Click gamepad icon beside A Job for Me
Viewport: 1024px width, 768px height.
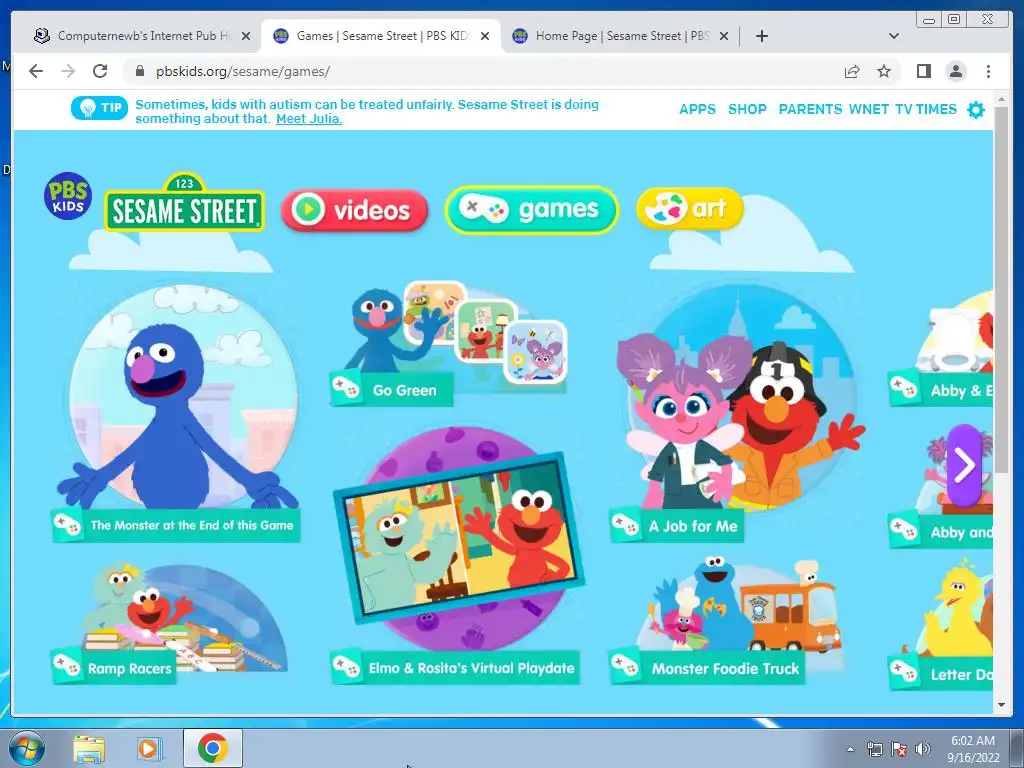(x=625, y=524)
